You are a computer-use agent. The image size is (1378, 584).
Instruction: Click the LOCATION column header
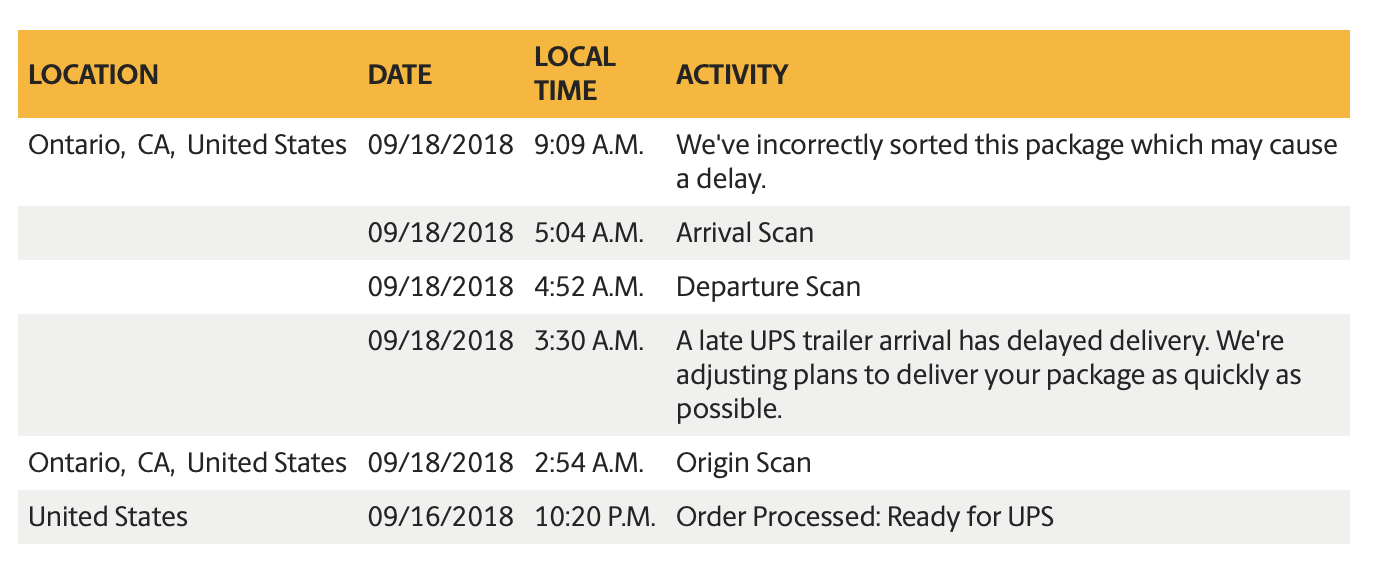tap(93, 75)
